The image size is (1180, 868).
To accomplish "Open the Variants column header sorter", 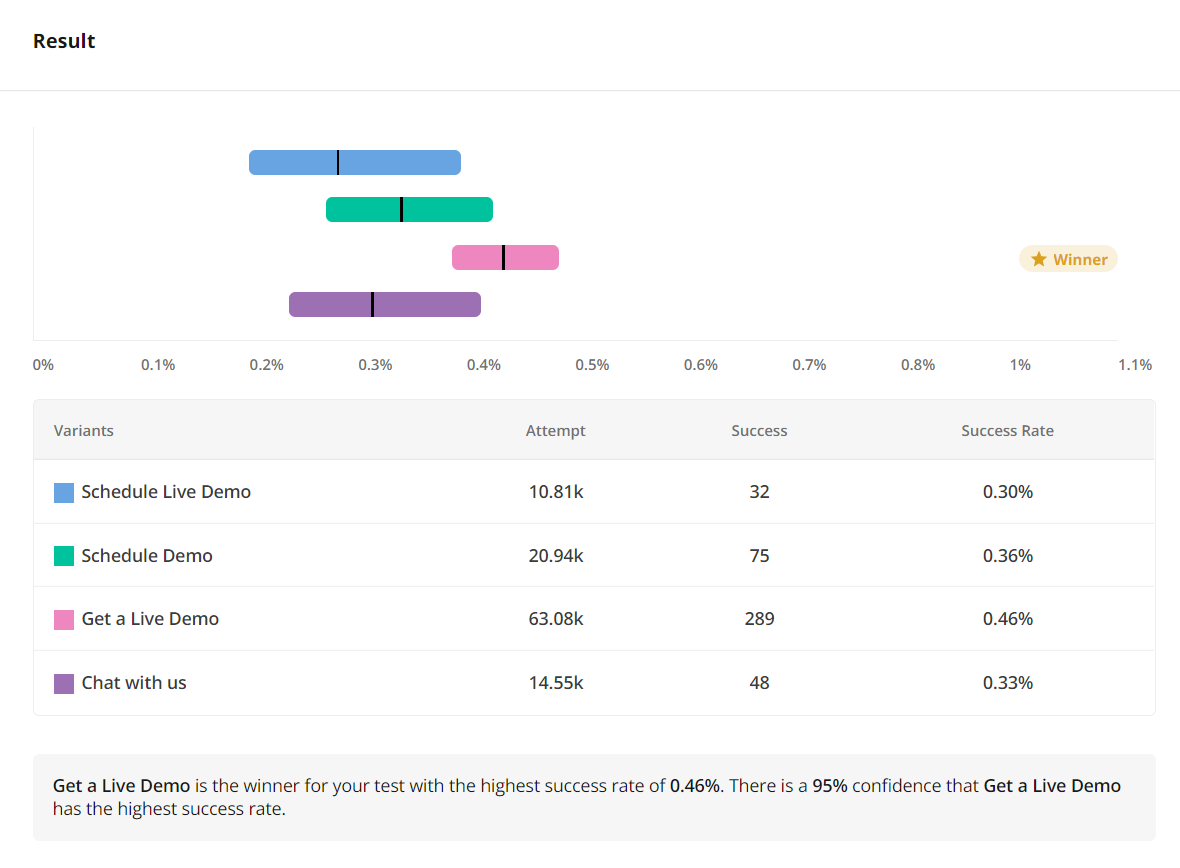I will point(84,430).
